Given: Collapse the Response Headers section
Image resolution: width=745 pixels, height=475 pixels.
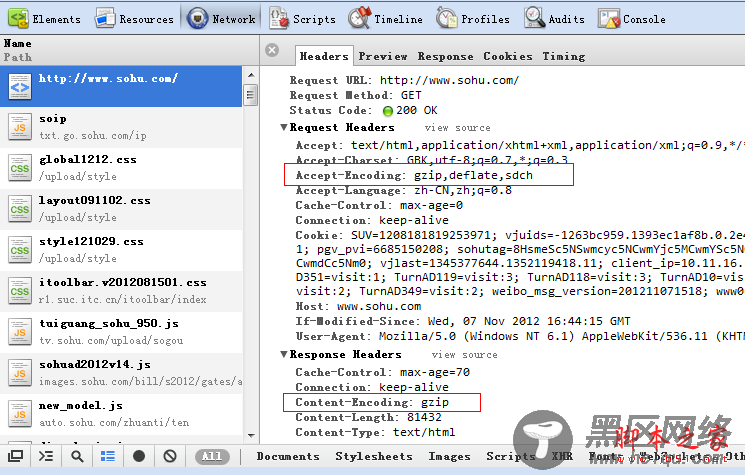Looking at the screenshot, I should pos(284,354).
